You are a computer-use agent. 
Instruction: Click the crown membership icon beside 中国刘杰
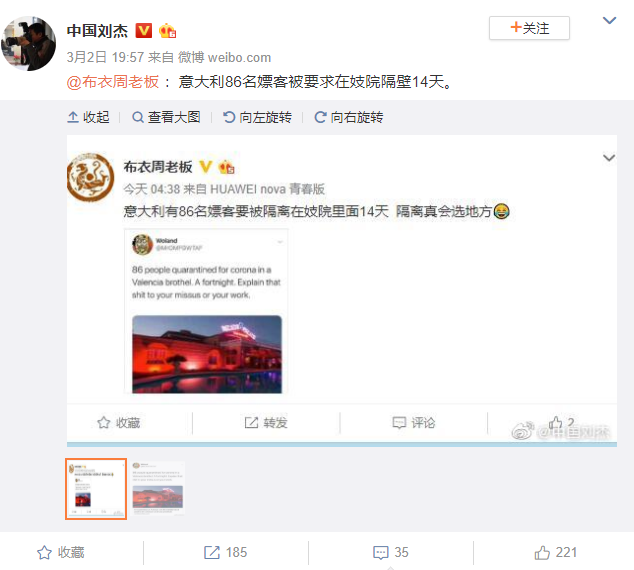point(167,31)
